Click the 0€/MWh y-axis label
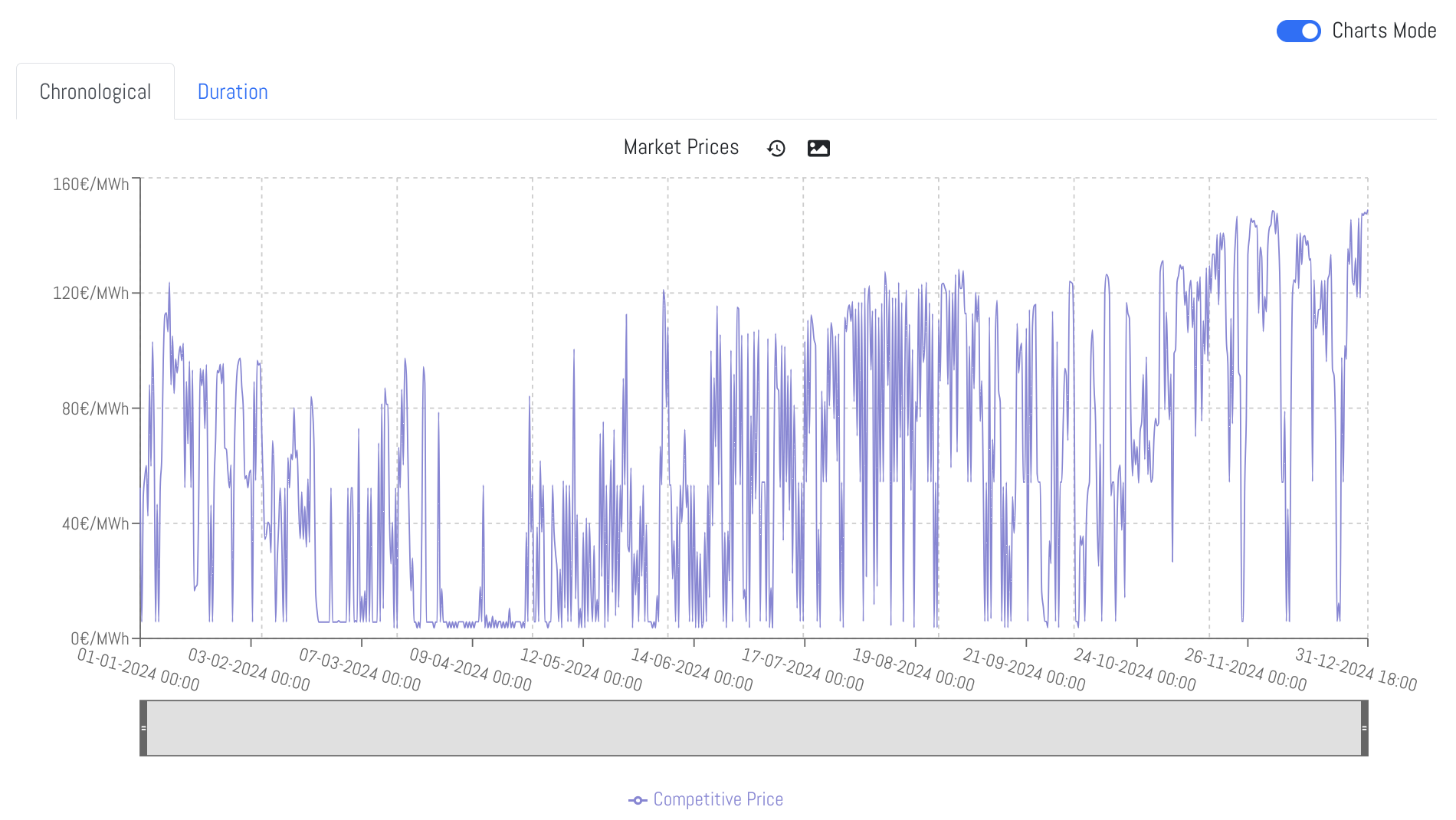1456x820 pixels. coord(100,638)
